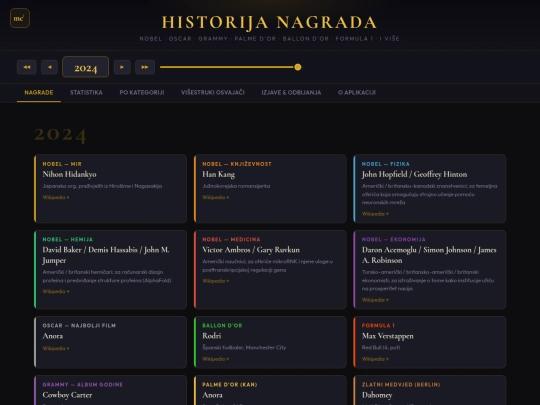This screenshot has height=405, width=540.
Task: Open the Po kategoriji tab
Action: [x=142, y=93]
